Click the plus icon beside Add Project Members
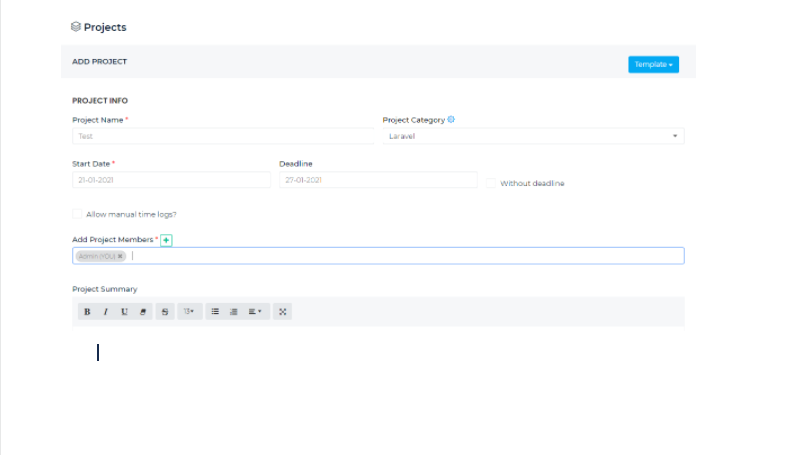 tap(167, 240)
